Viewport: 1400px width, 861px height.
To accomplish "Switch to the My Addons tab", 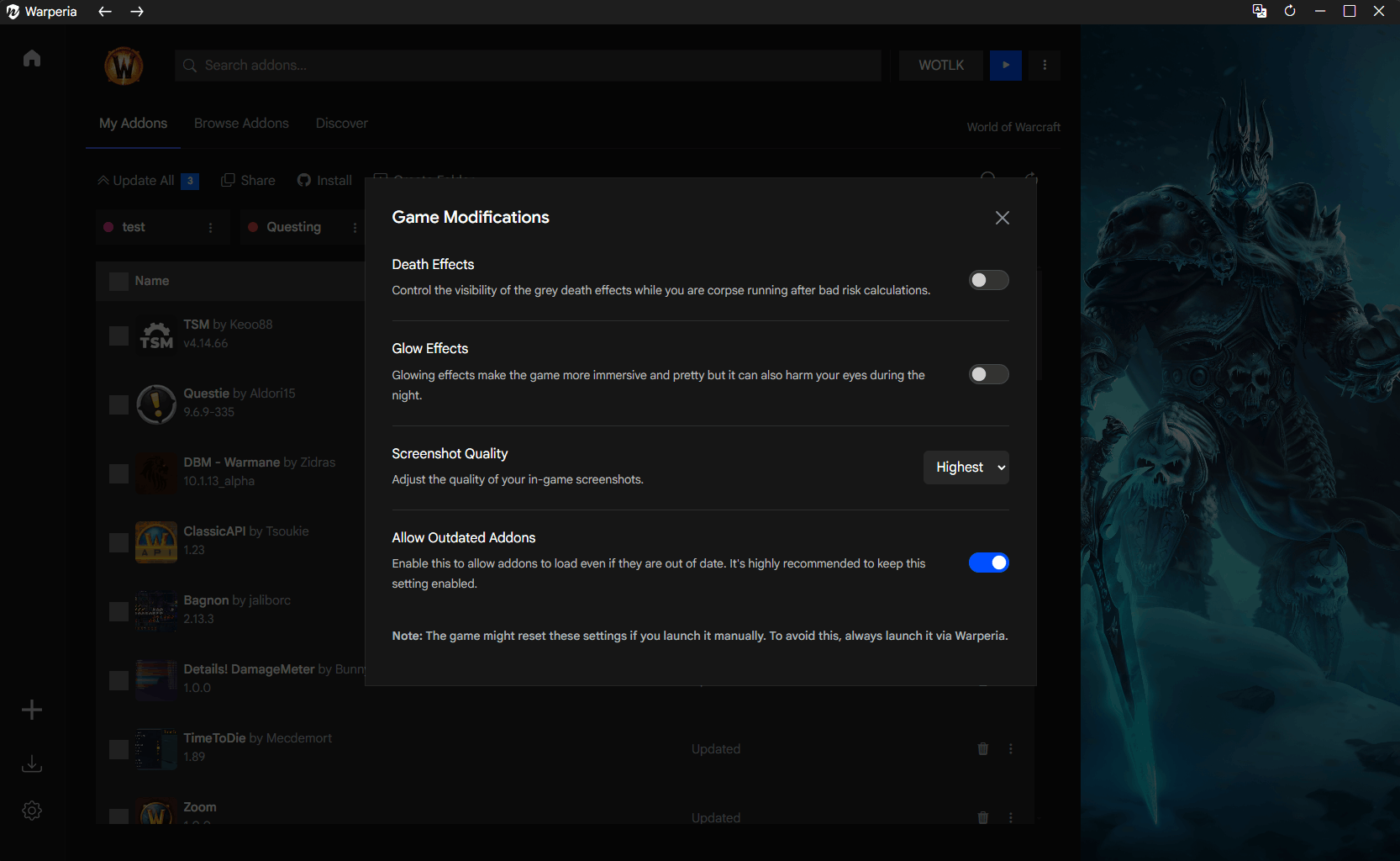I will point(133,124).
